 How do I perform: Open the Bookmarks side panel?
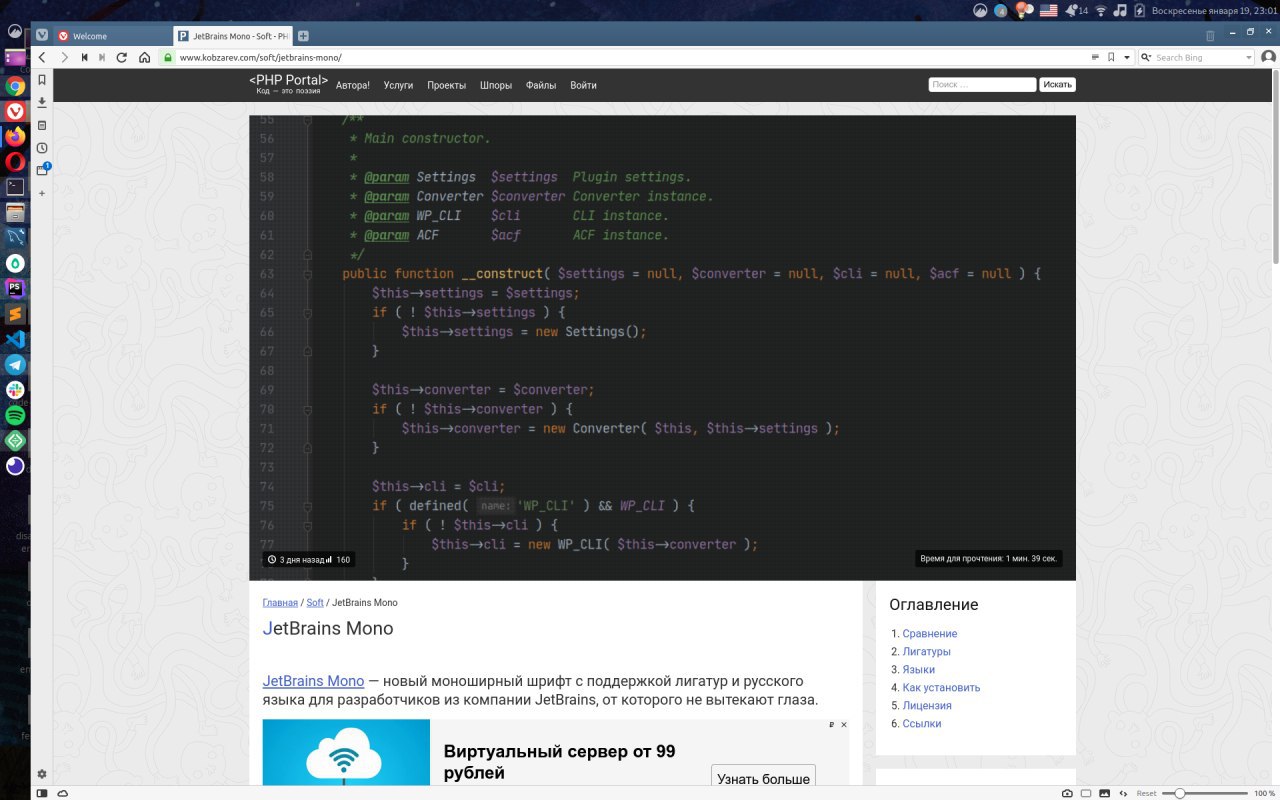[42, 80]
